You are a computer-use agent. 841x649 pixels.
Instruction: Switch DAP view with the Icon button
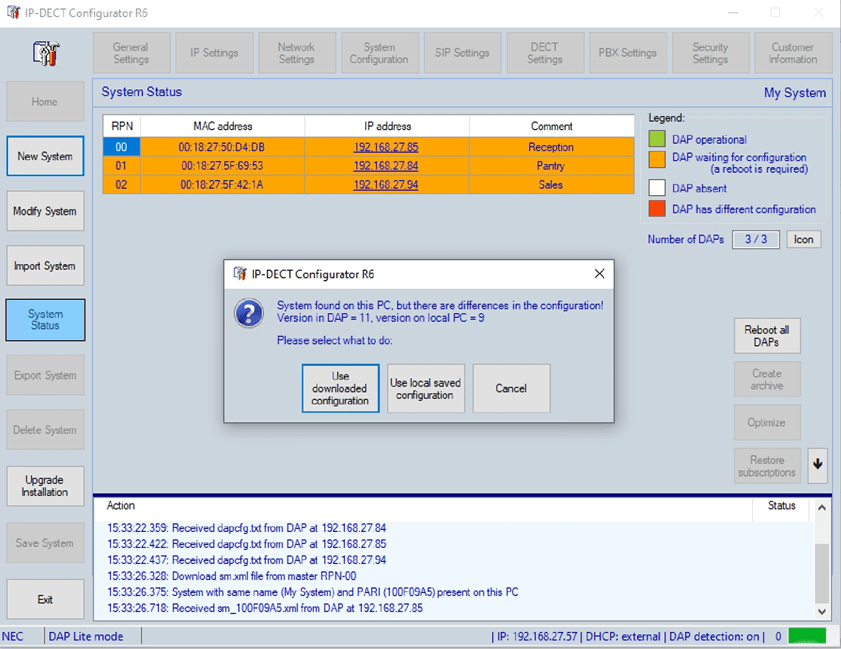(x=803, y=239)
